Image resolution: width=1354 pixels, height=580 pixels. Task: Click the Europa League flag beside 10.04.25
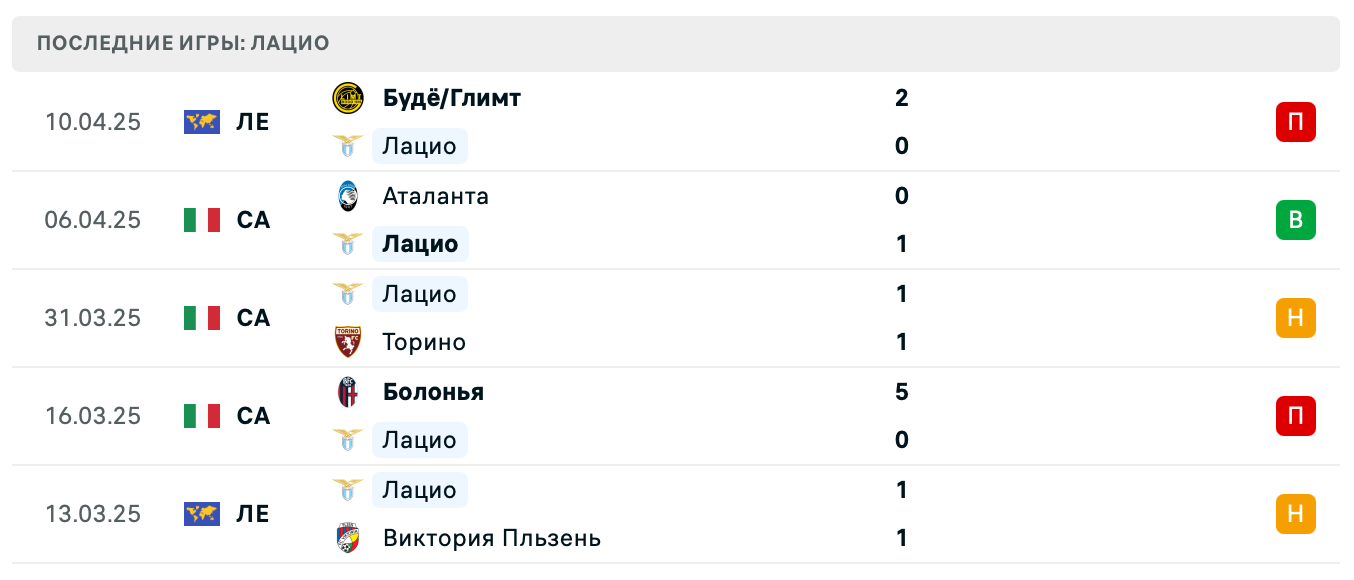[x=201, y=121]
